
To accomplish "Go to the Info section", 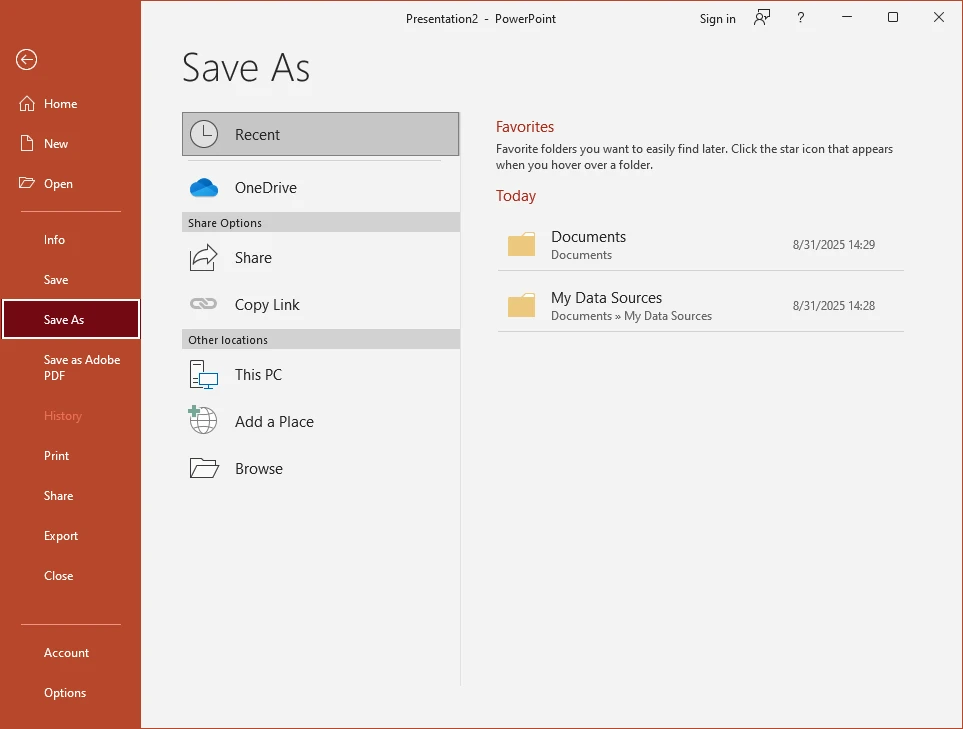I will click(x=56, y=239).
